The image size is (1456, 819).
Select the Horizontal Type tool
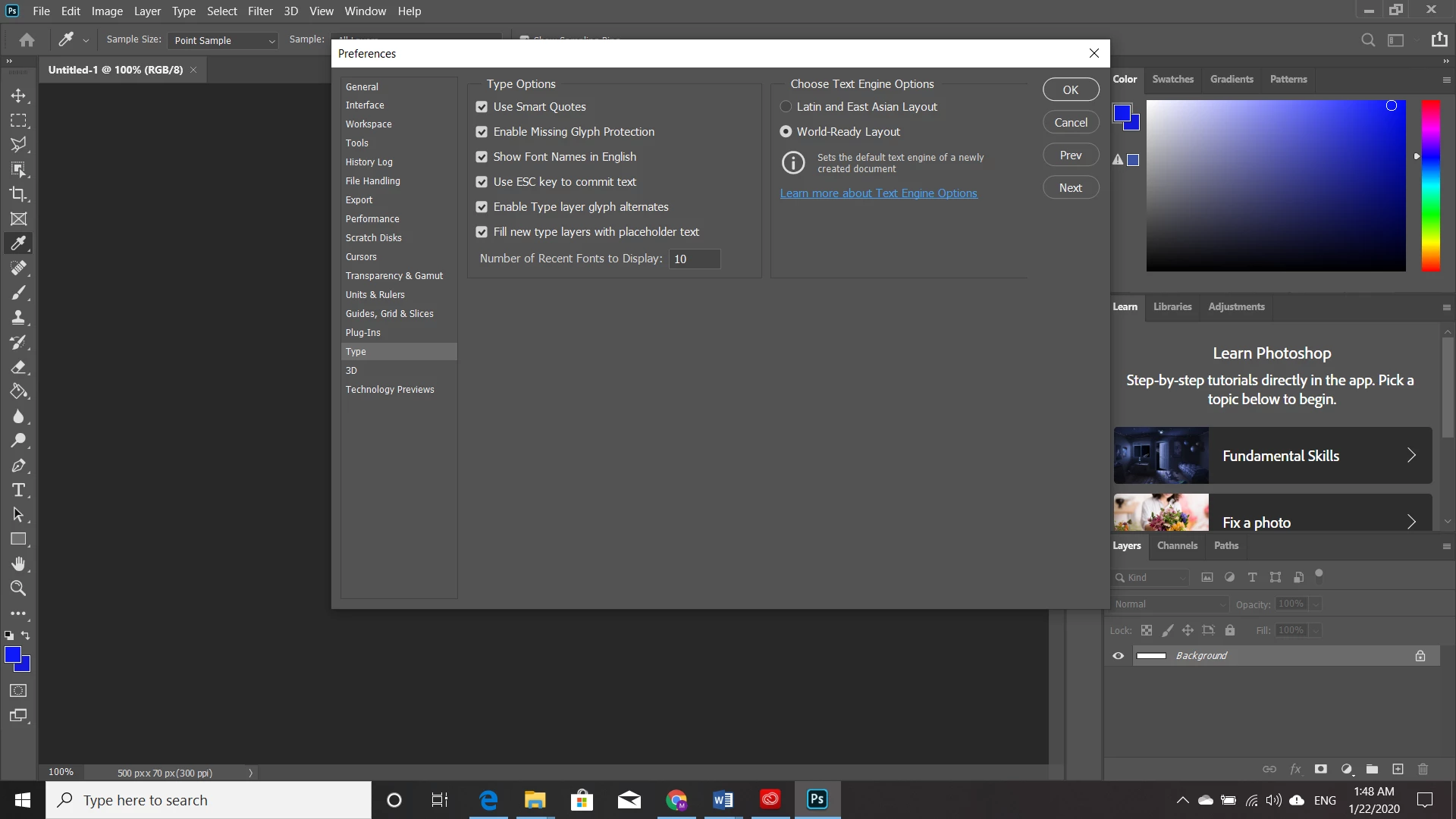(x=18, y=490)
